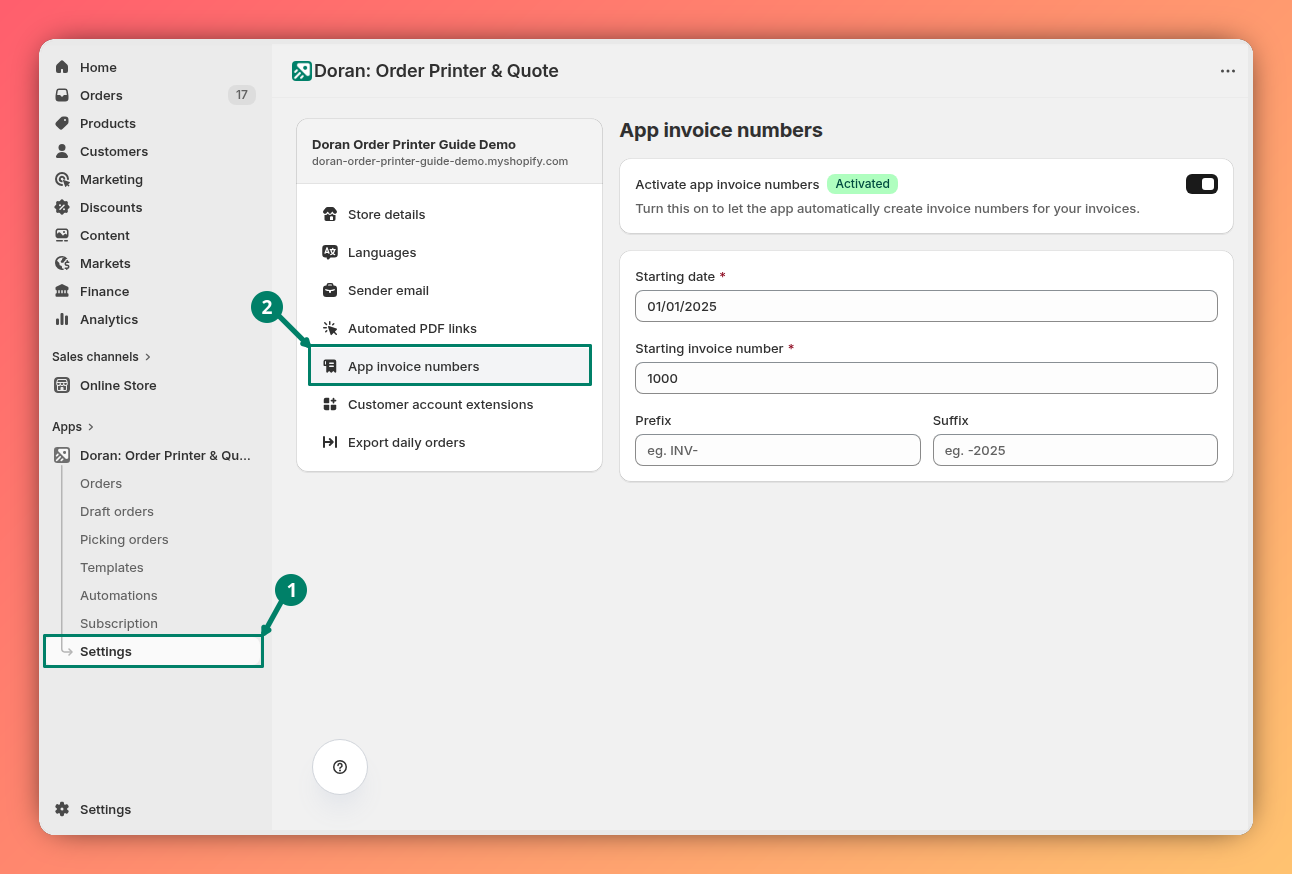Click the Starting invoice number field
The height and width of the screenshot is (874, 1292).
tap(926, 378)
